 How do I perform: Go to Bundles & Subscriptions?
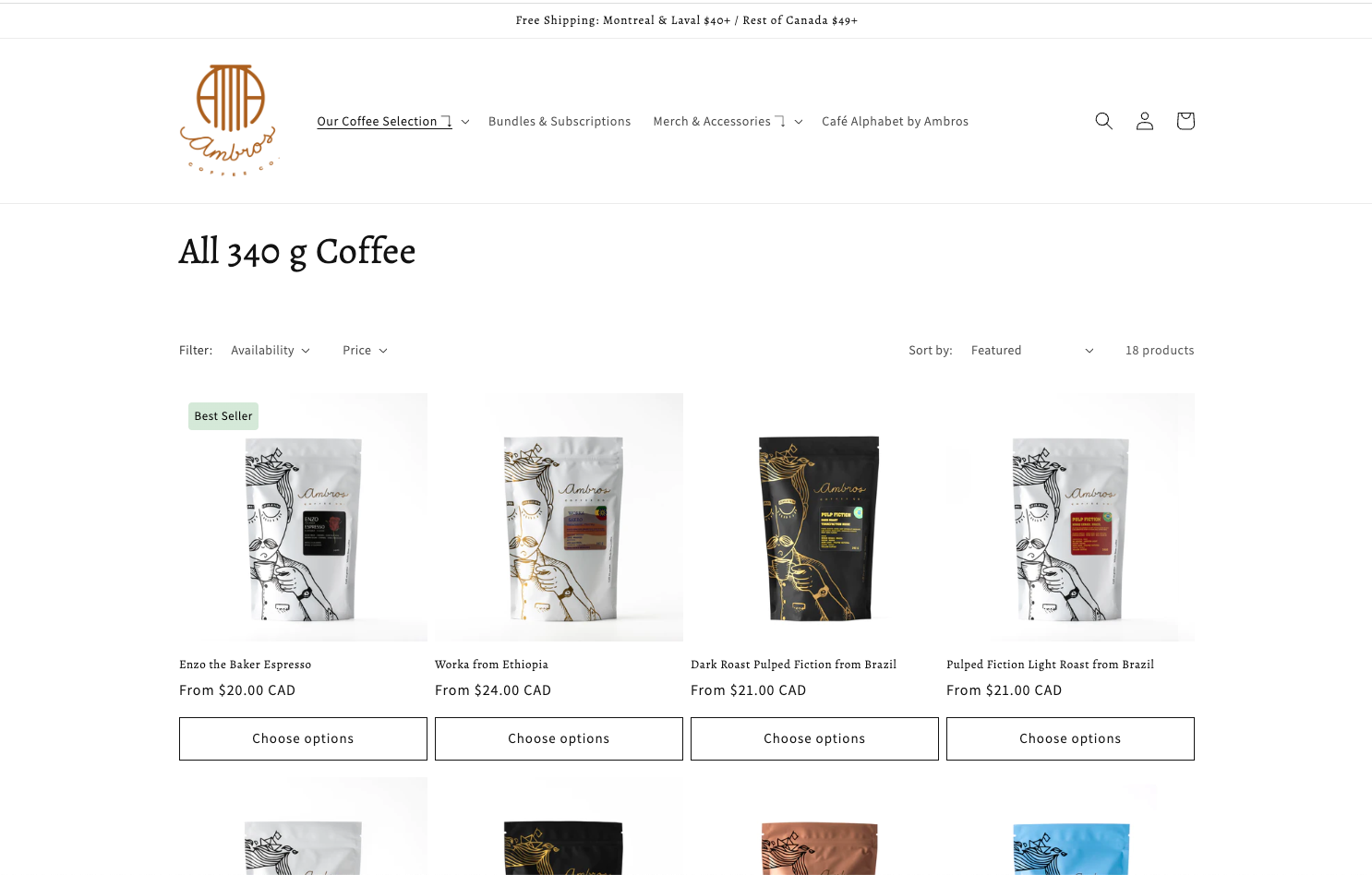click(x=560, y=121)
